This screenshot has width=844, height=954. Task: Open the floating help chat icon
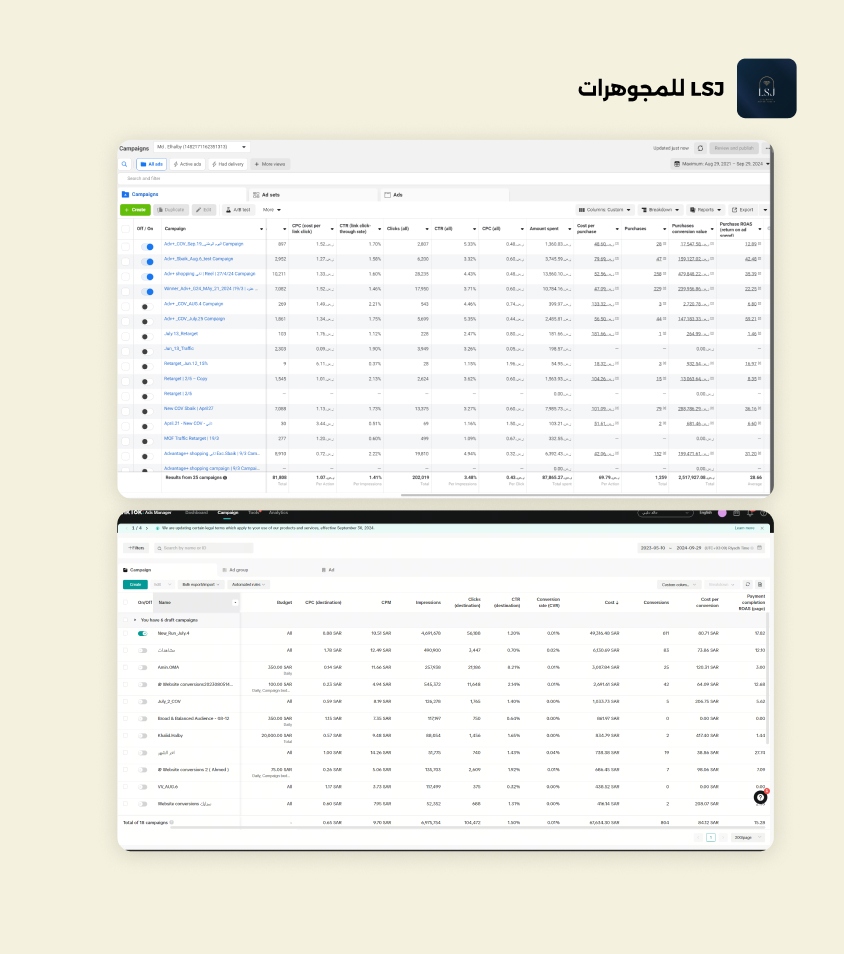tap(760, 796)
